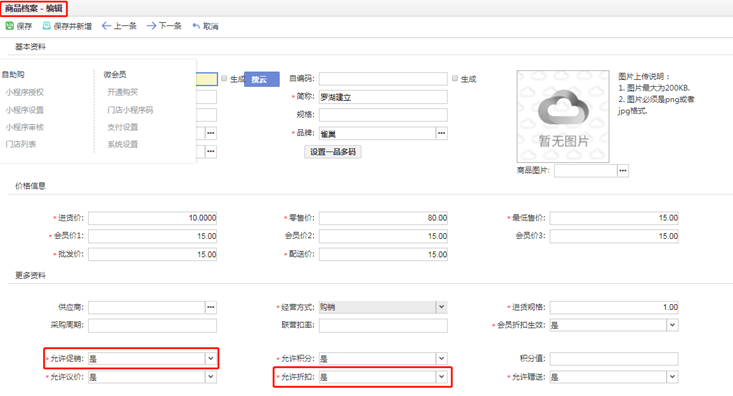The height and width of the screenshot is (396, 733).
Task: Open 供应商 lookup ellipsis button
Action: coord(211,307)
